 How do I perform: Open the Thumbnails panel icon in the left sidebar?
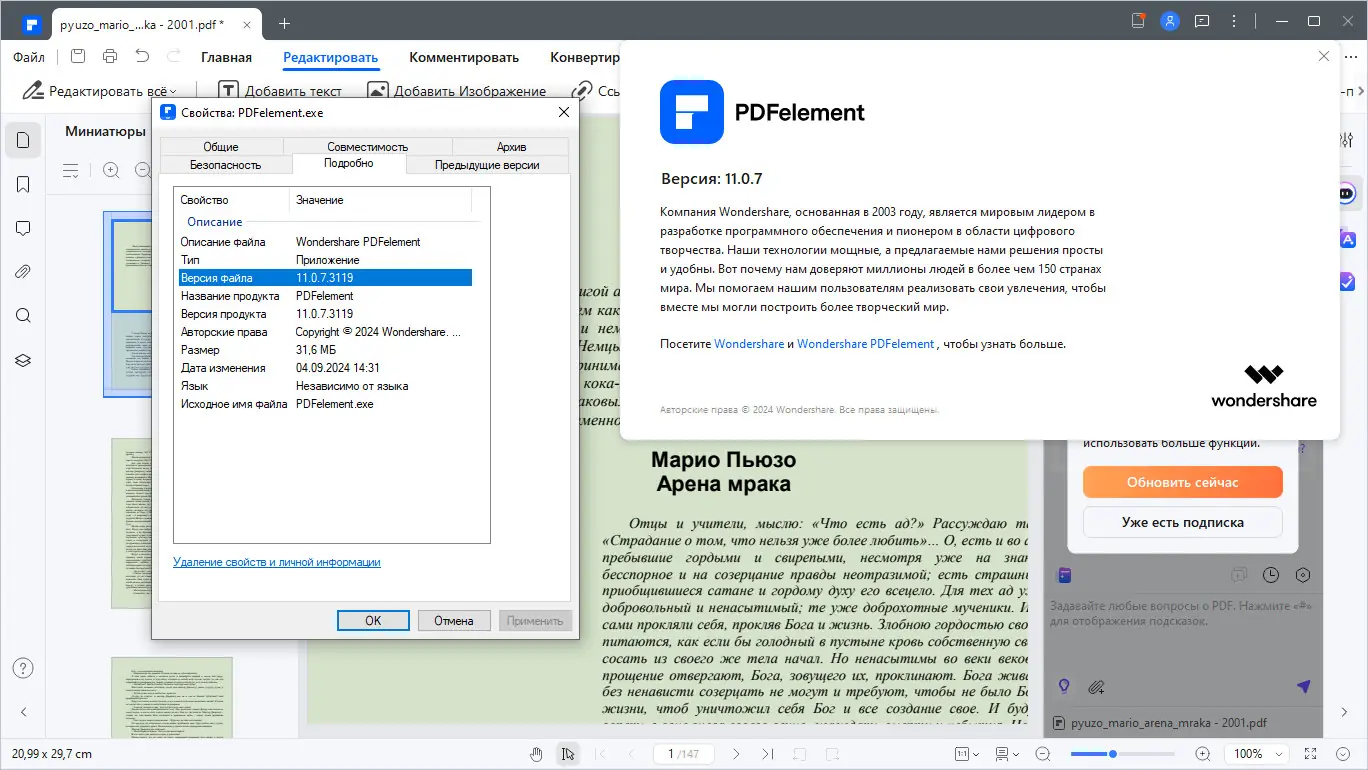23,139
